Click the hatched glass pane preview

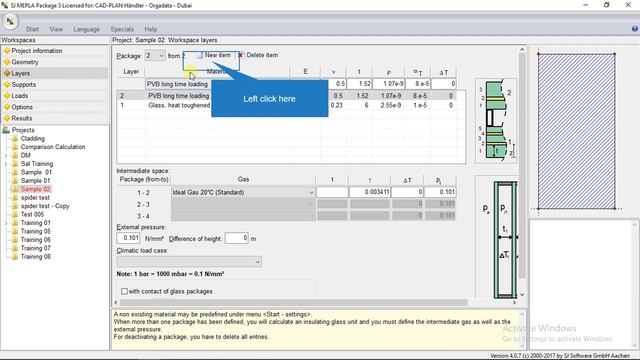pyautogui.click(x=576, y=131)
